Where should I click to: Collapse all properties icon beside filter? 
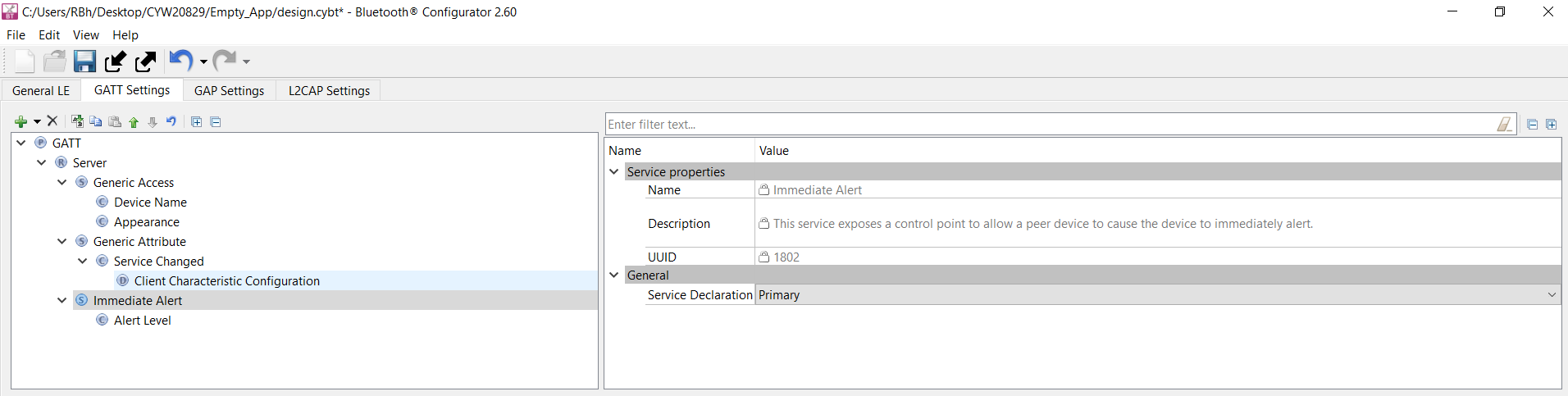pos(1532,125)
